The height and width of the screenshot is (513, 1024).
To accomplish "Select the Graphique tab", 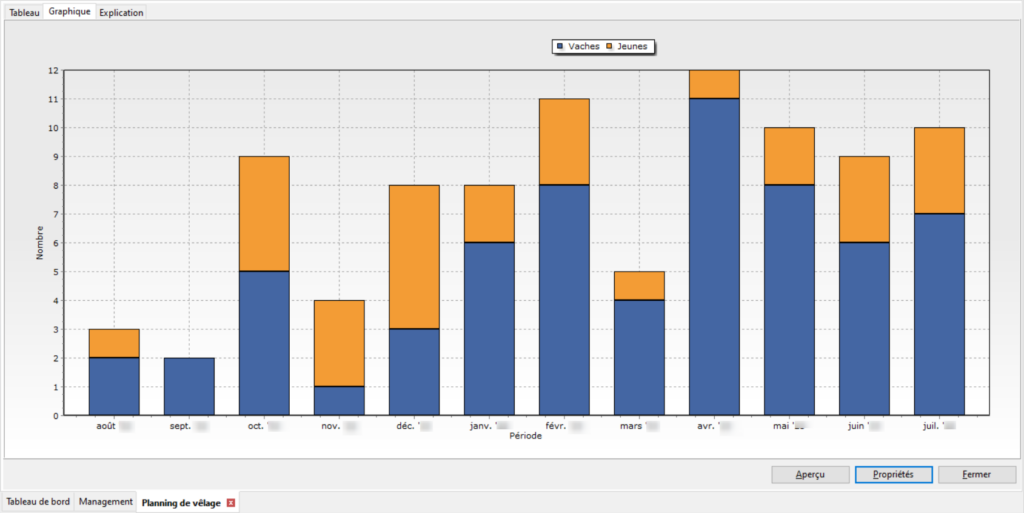I will tap(70, 12).
